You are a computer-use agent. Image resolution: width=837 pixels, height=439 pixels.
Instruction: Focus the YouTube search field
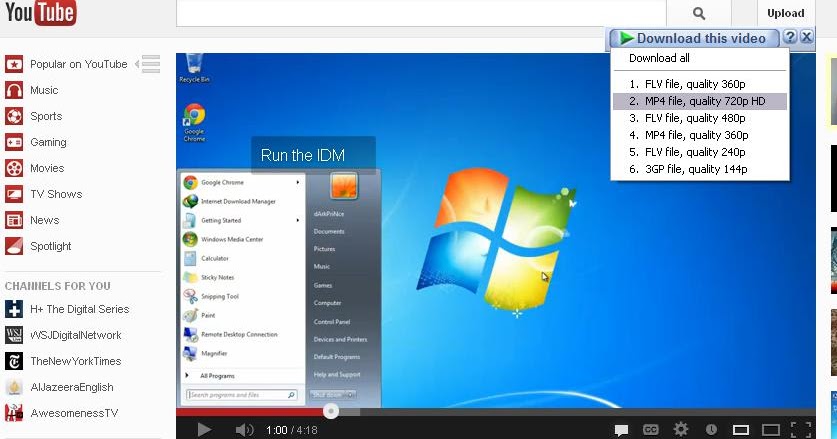tap(421, 13)
